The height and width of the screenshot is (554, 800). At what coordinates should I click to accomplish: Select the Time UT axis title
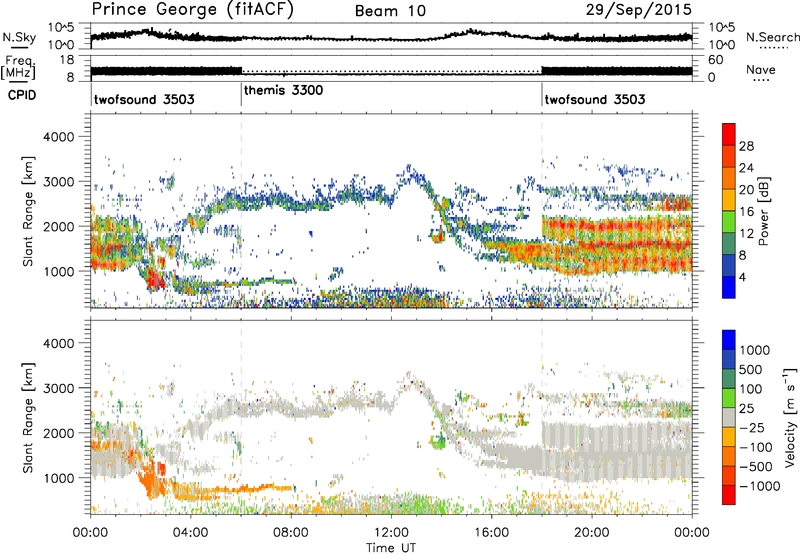click(x=390, y=547)
